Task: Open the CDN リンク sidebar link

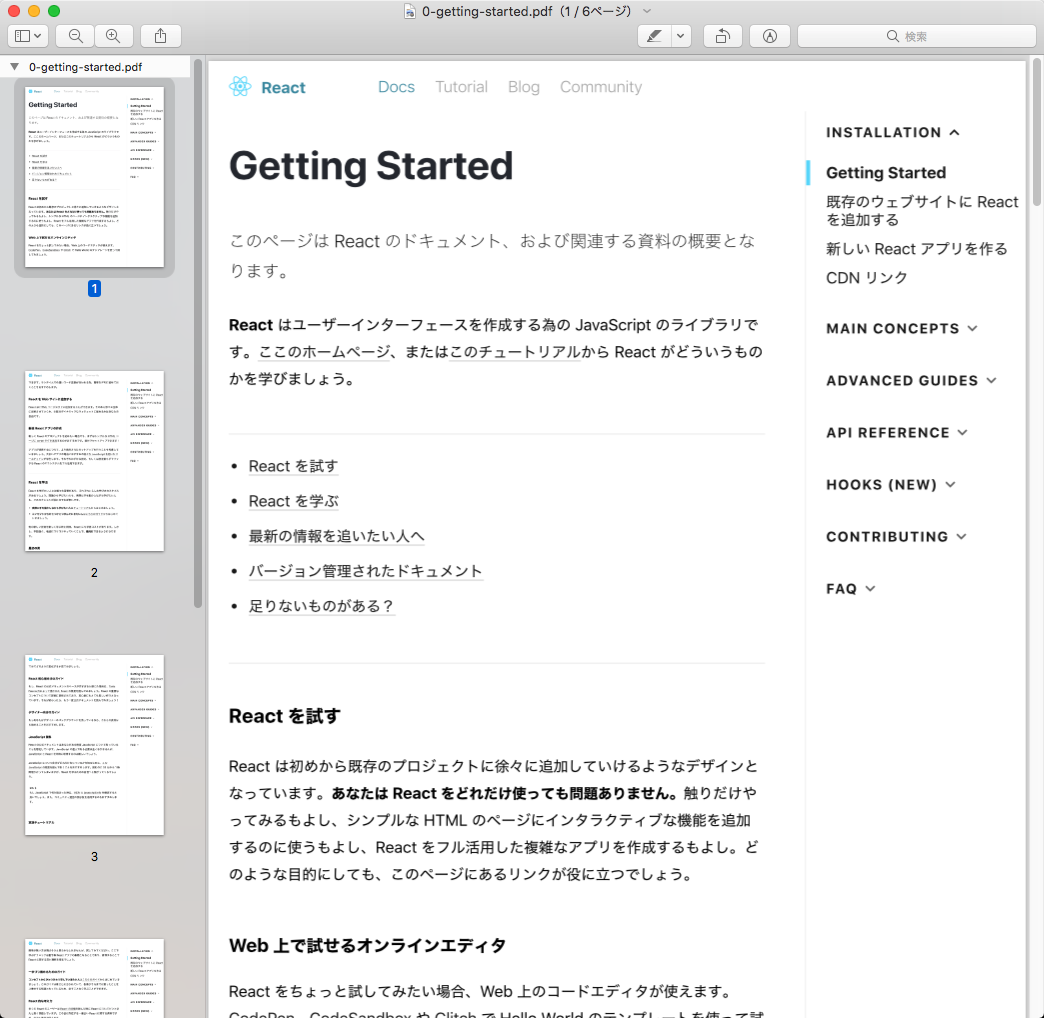Action: click(x=866, y=278)
